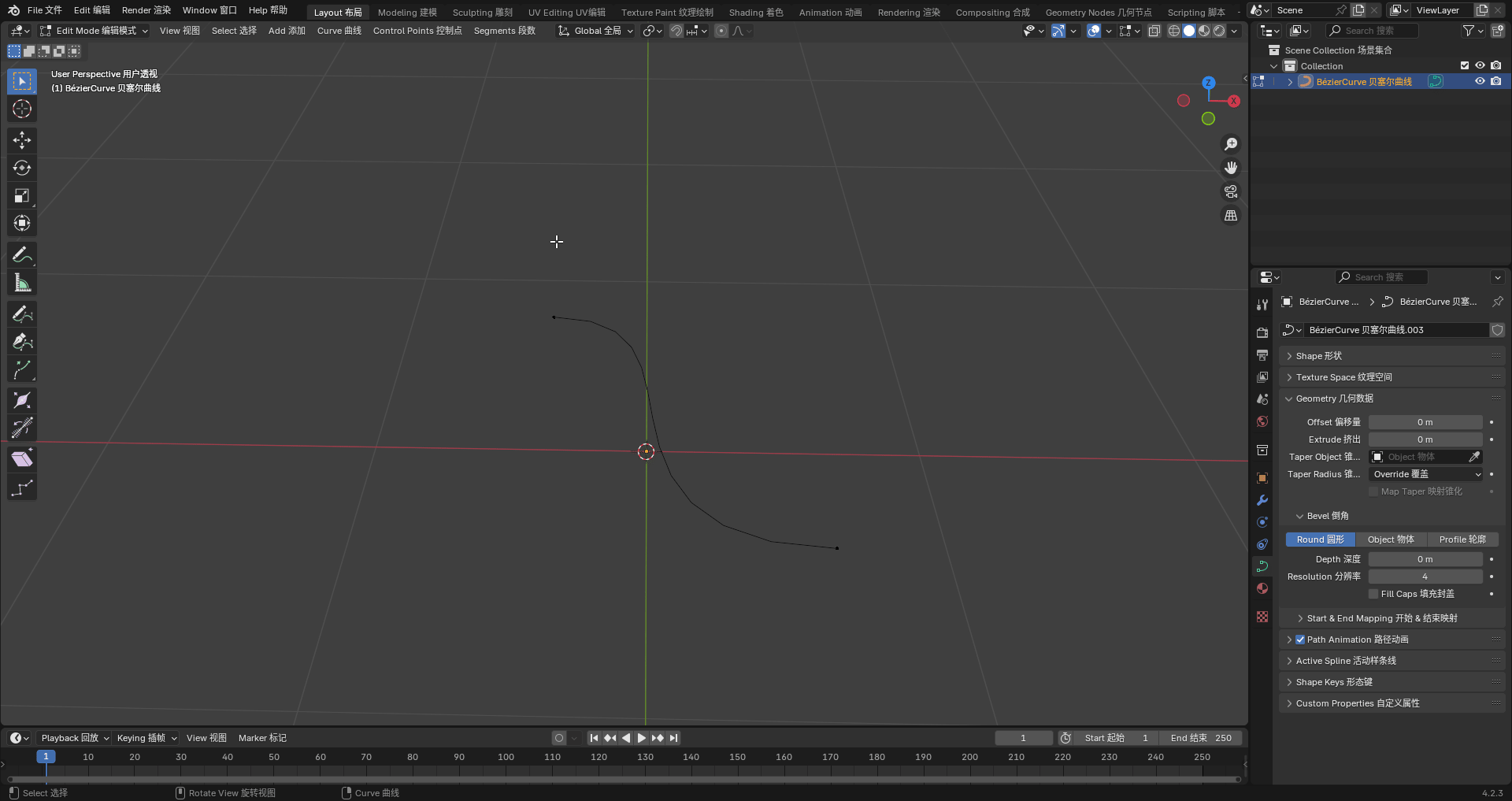Disable BézierCurve render camera icon

(x=1496, y=81)
